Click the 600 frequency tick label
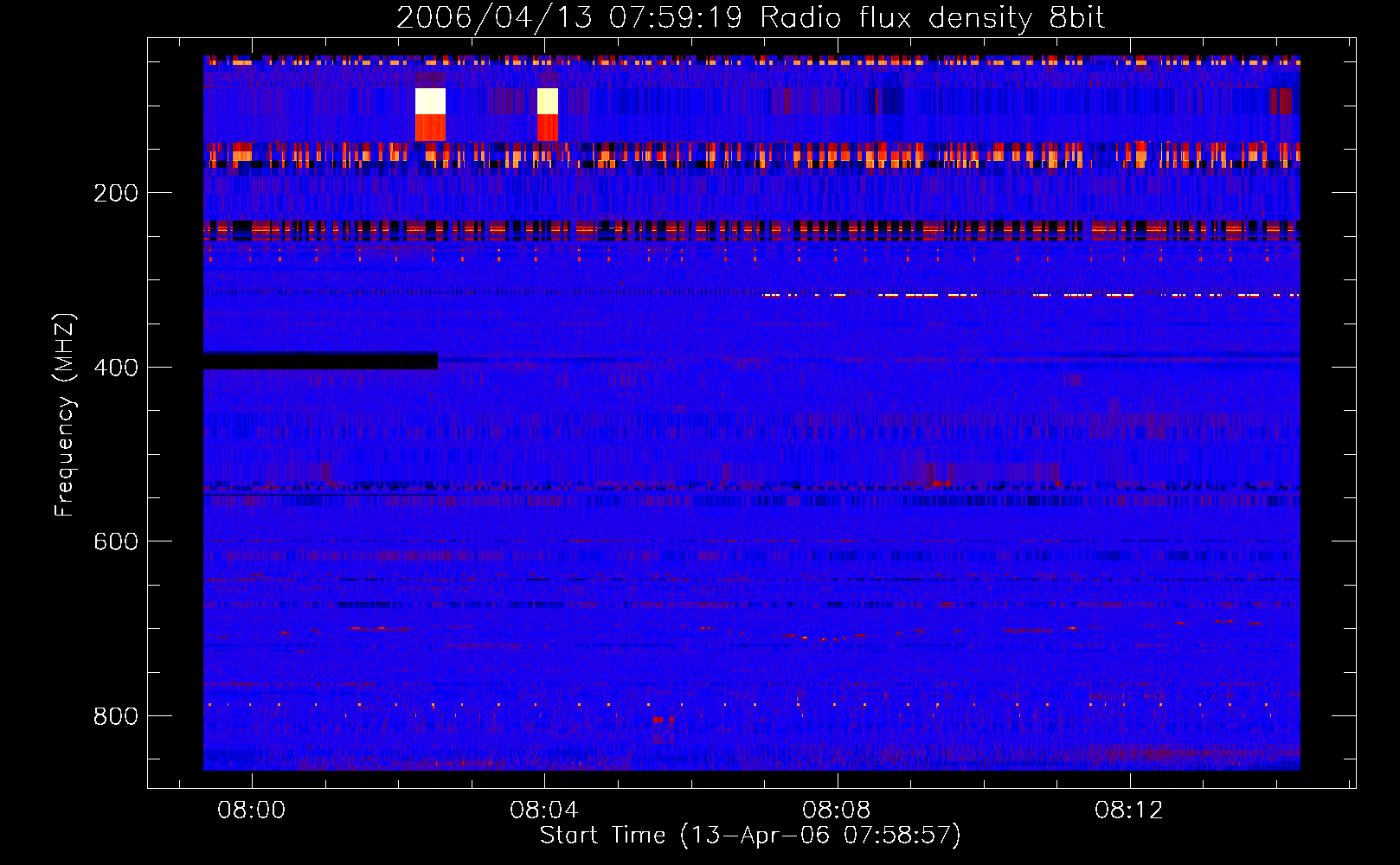 point(116,541)
